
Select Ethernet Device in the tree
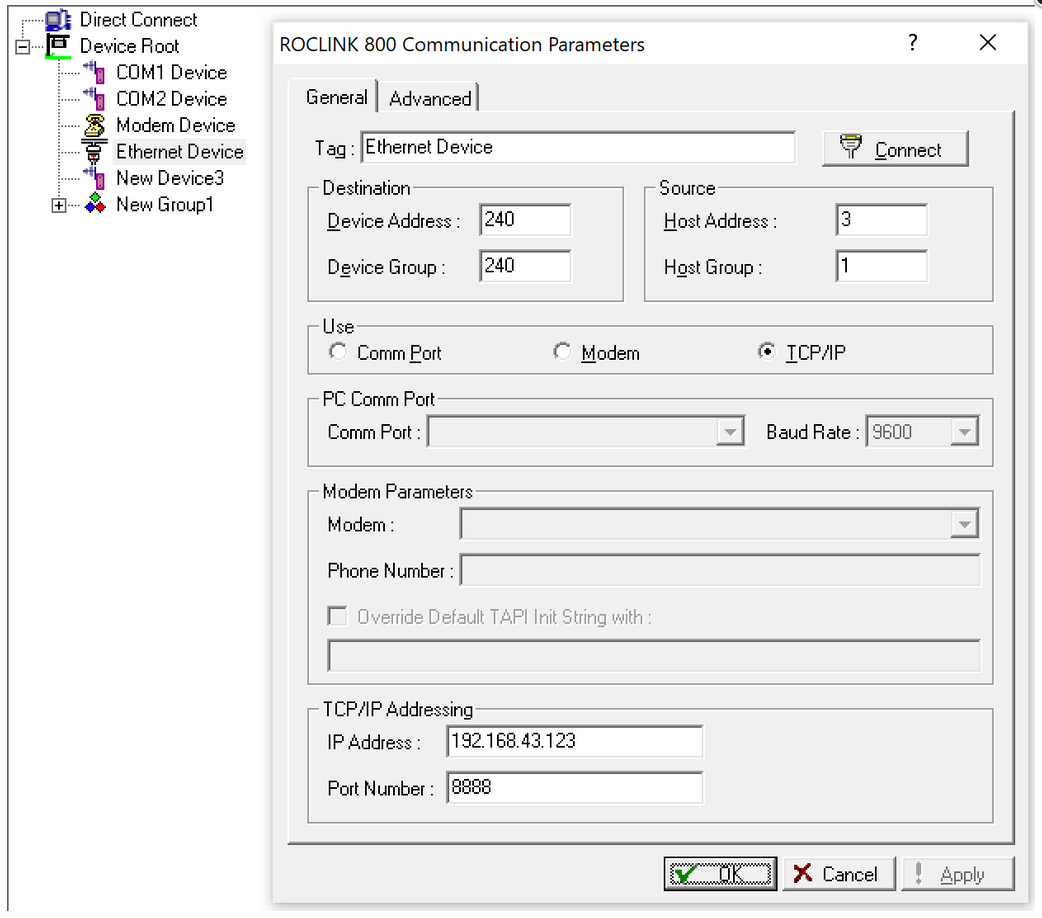click(x=179, y=152)
